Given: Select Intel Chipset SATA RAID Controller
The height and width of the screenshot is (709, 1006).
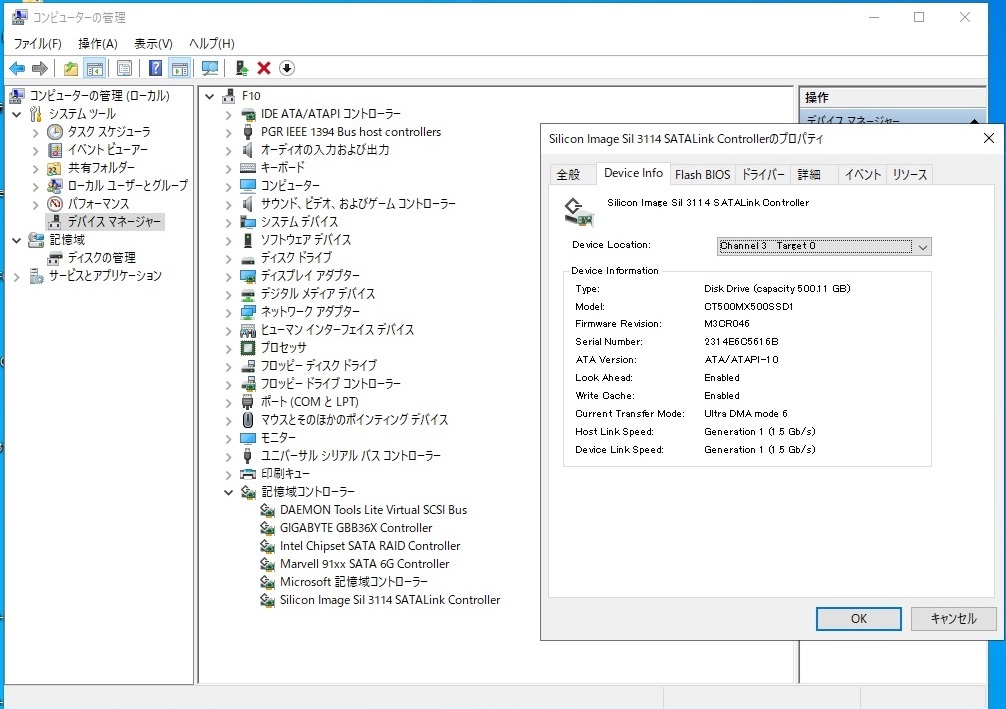Looking at the screenshot, I should tap(370, 546).
